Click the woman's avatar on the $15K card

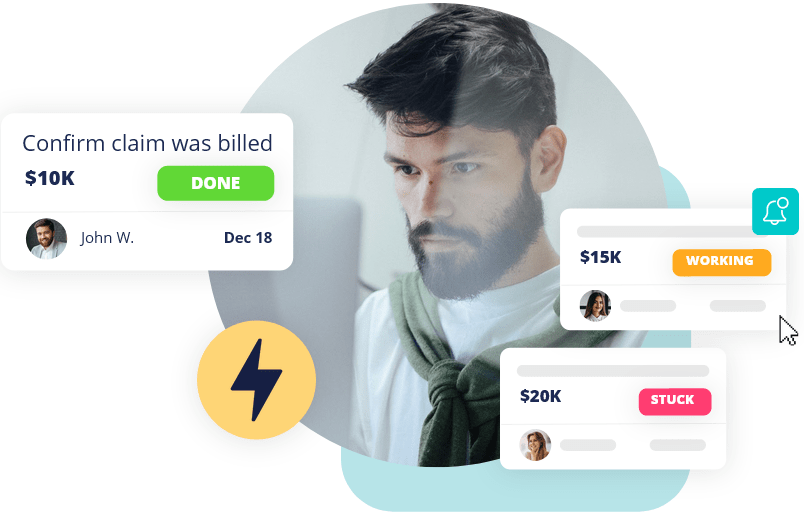pos(595,306)
